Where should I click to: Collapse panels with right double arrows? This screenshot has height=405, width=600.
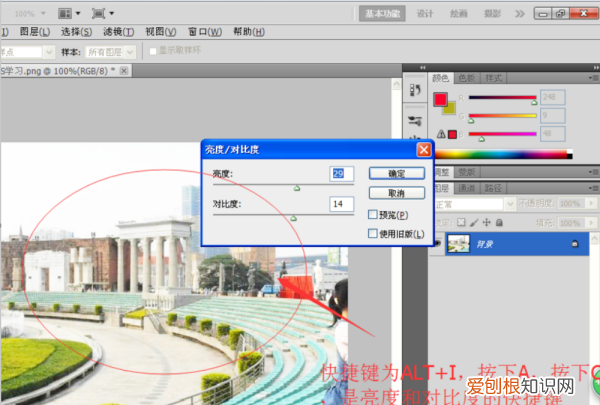(596, 67)
